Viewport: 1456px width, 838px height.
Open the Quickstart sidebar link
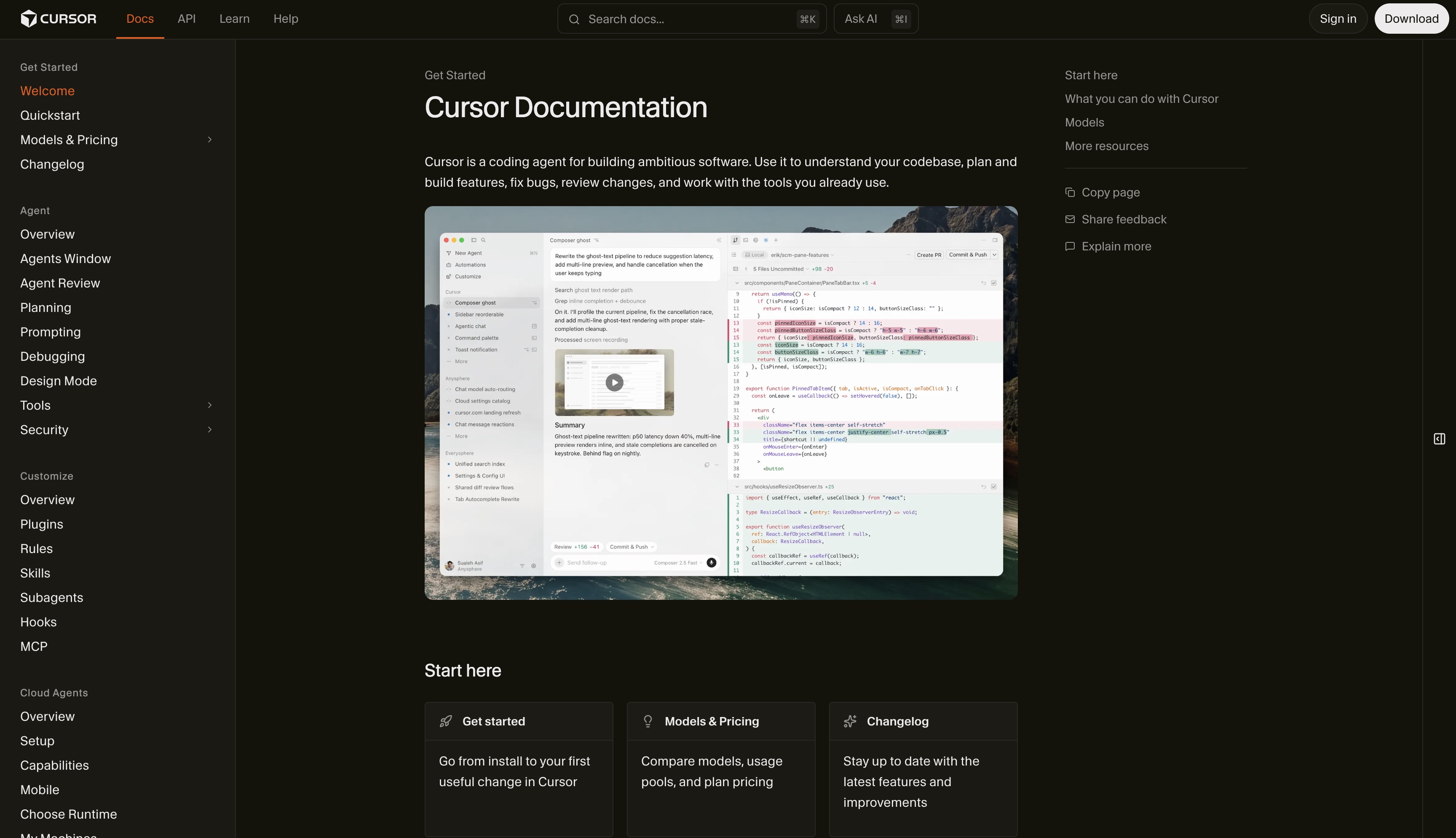[50, 115]
